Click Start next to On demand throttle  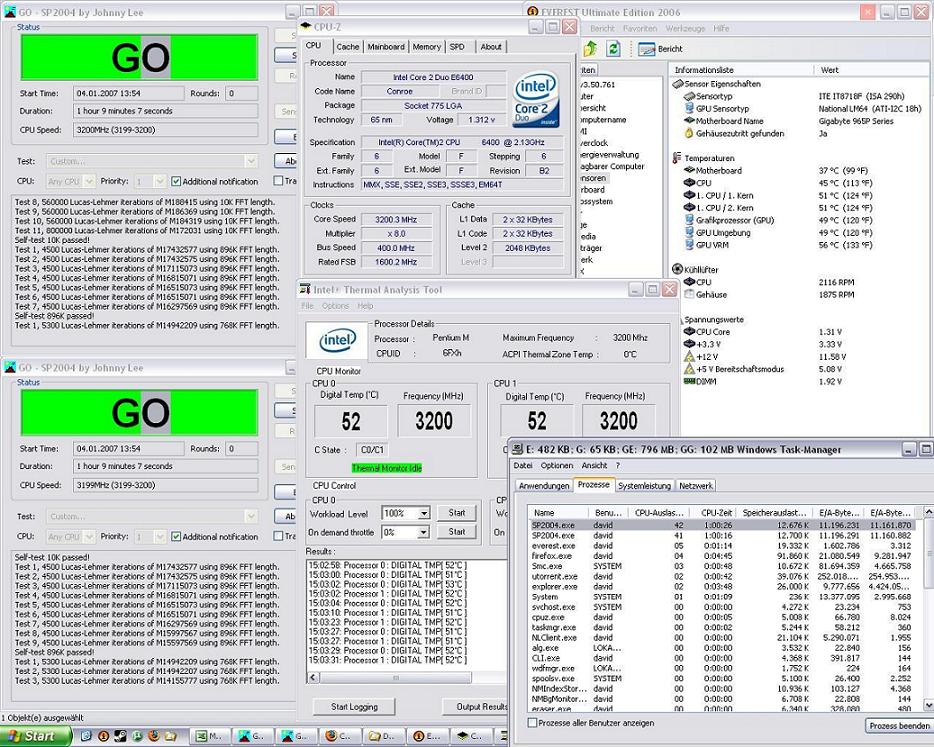[x=457, y=532]
